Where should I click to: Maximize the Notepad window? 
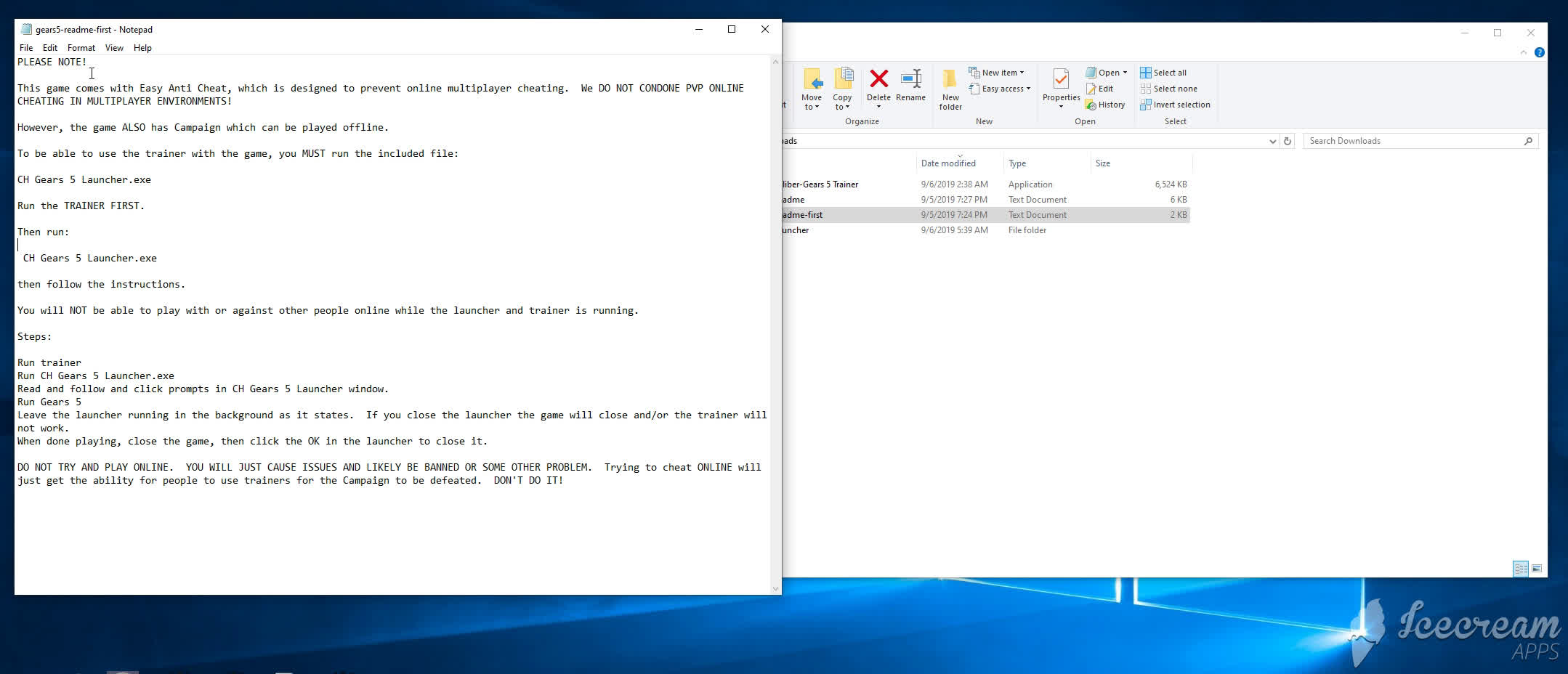(732, 29)
